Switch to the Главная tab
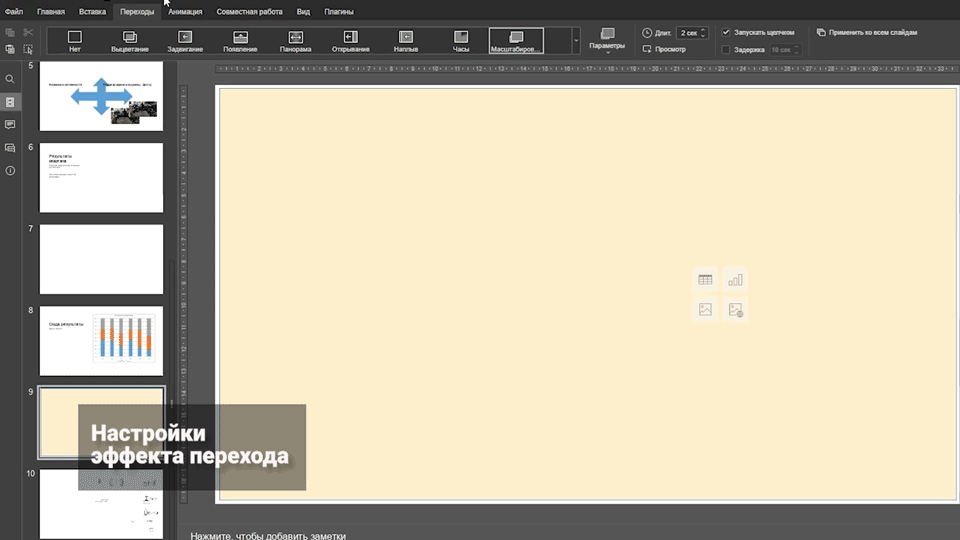Viewport: 960px width, 540px height. click(51, 12)
